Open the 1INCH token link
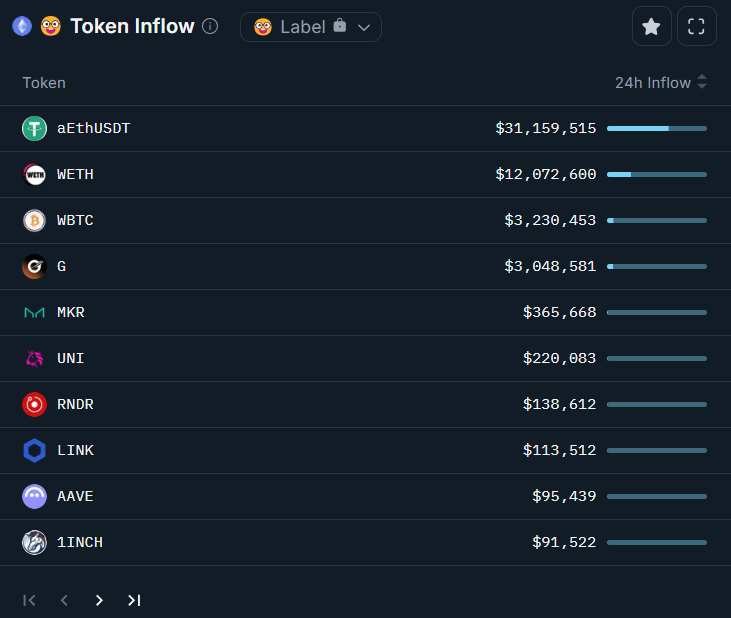 (x=80, y=543)
